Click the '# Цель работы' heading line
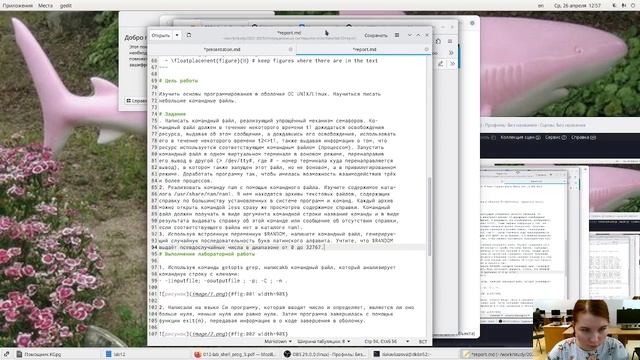 178,81
